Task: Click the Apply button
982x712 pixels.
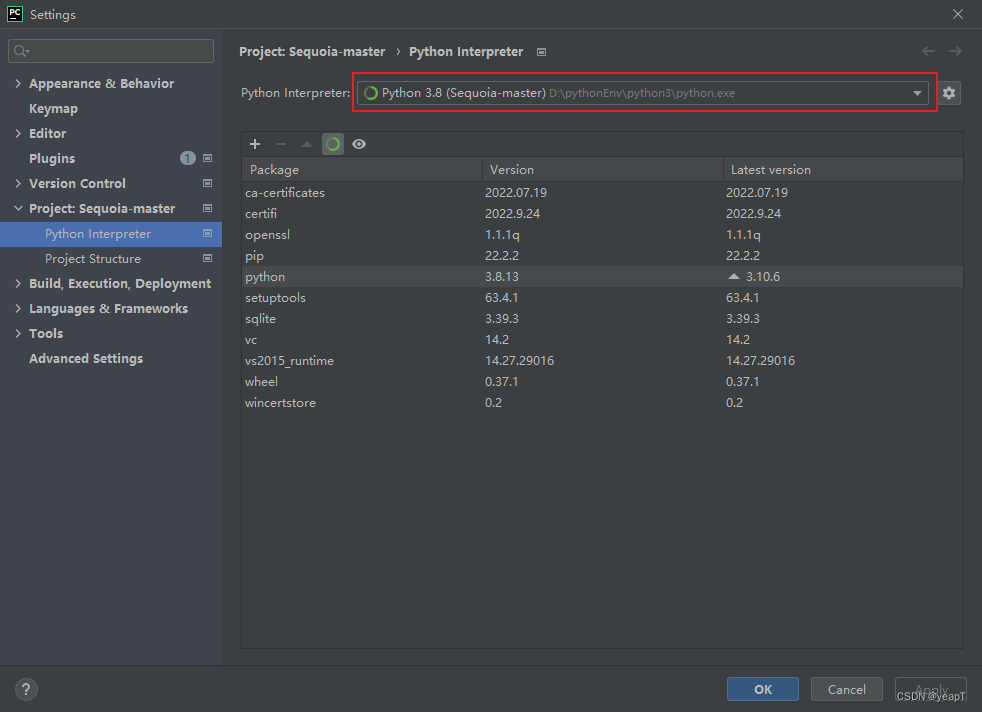Action: click(931, 689)
